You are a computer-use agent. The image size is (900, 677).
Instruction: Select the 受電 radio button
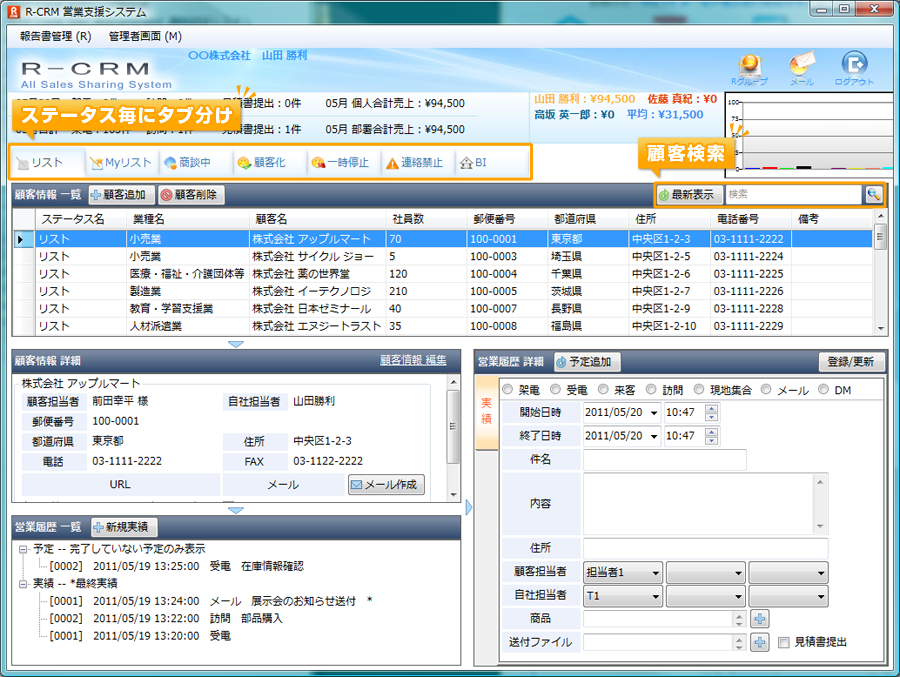click(555, 390)
